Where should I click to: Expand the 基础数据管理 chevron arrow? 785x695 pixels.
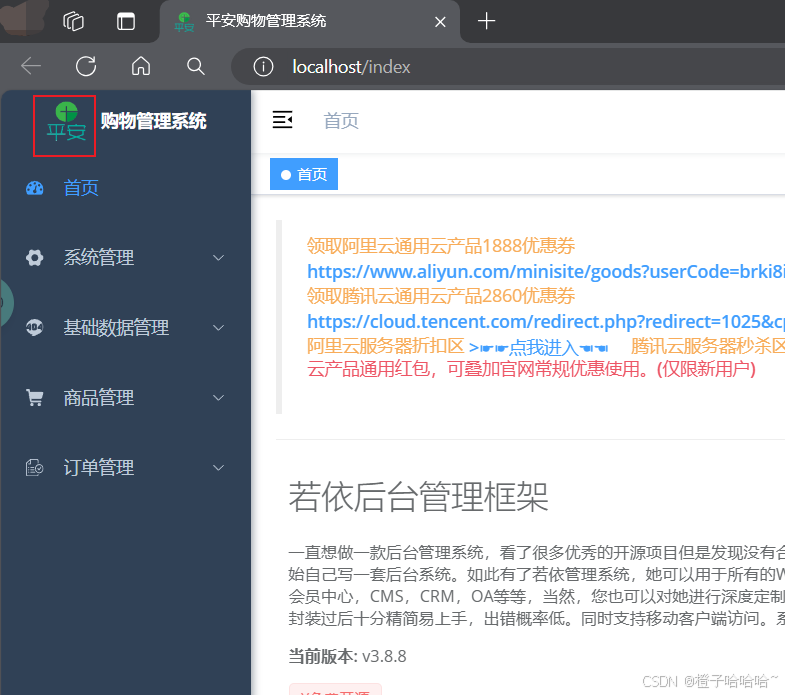click(218, 328)
